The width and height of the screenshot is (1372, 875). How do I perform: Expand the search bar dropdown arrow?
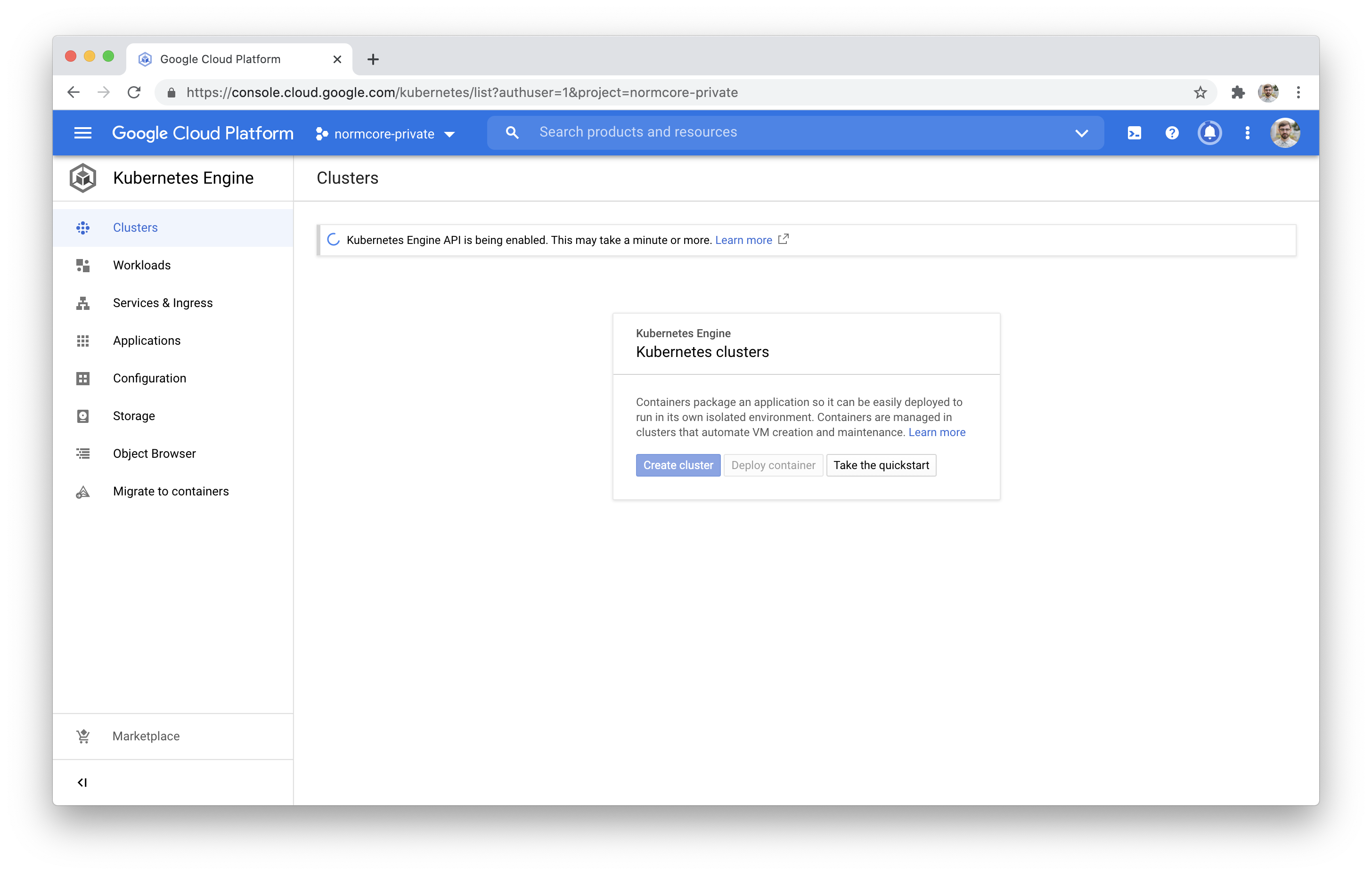pyautogui.click(x=1081, y=133)
